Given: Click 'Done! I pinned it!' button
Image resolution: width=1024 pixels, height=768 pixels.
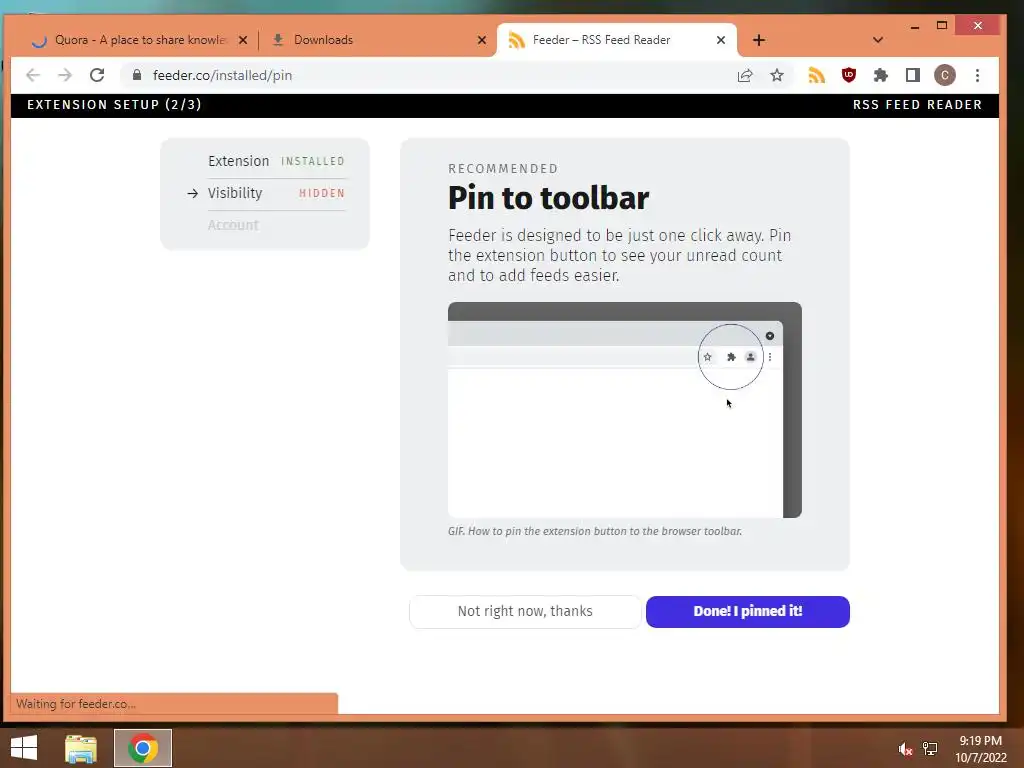Looking at the screenshot, I should pos(748,611).
